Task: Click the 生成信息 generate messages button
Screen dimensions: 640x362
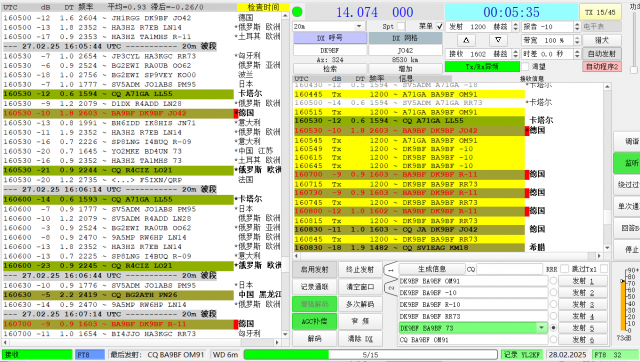Action: click(431, 269)
